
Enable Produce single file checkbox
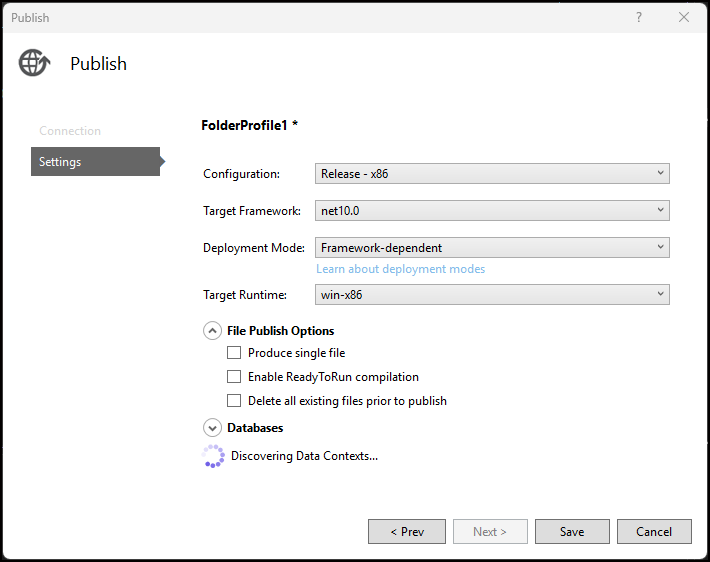click(234, 353)
